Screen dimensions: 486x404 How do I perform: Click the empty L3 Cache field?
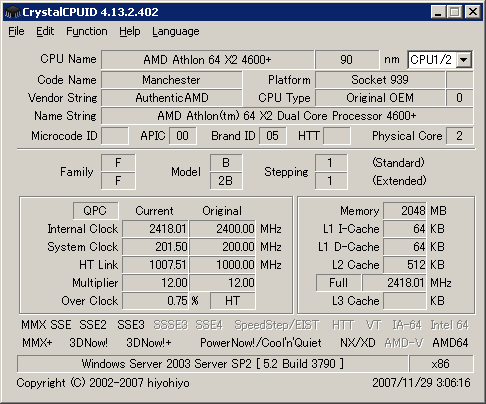tap(405, 301)
